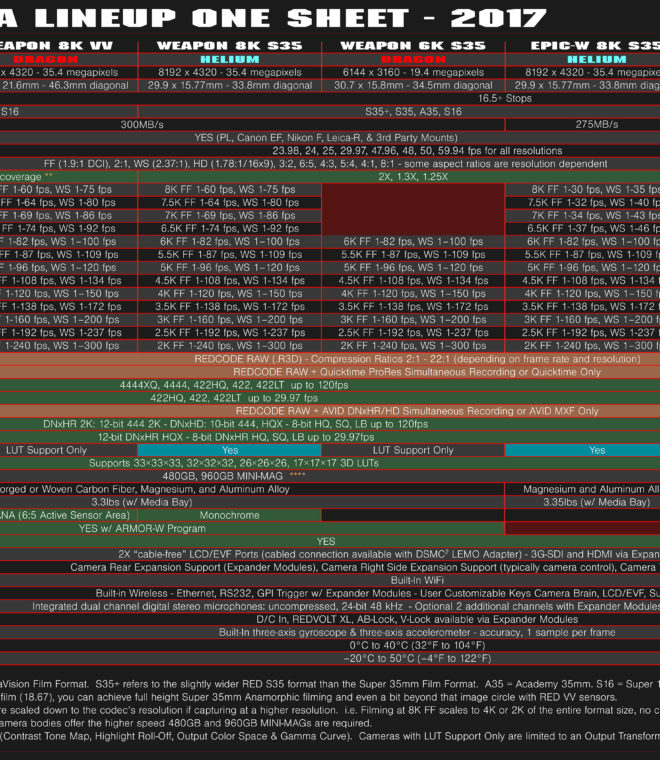
Task: Click '3.5K FF 1-138 fps' in WEAPON 8K S35 column
Action: [230, 307]
